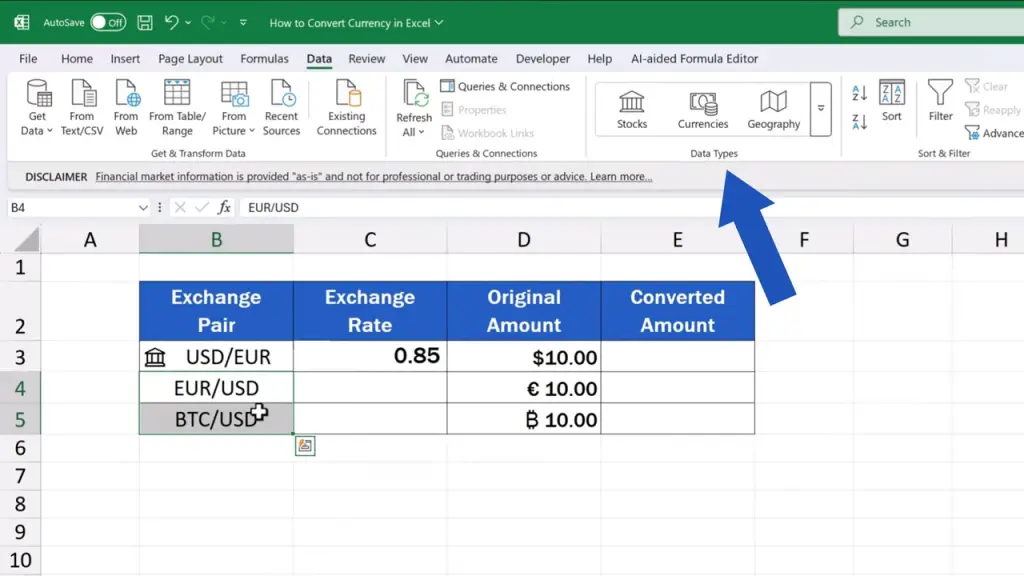Sort A to Z ascending
The height and width of the screenshot is (576, 1024).
pyautogui.click(x=859, y=94)
